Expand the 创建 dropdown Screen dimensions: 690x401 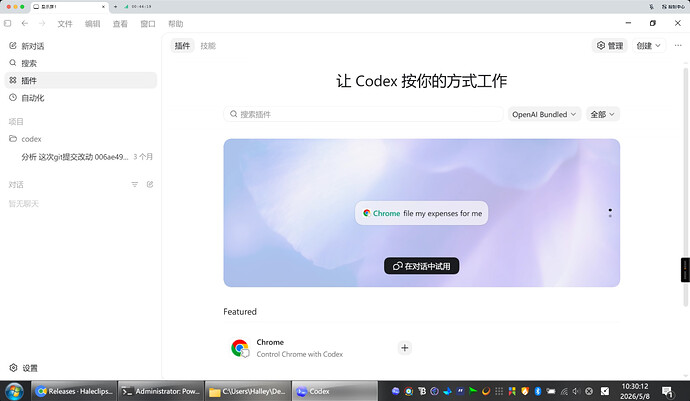point(649,45)
